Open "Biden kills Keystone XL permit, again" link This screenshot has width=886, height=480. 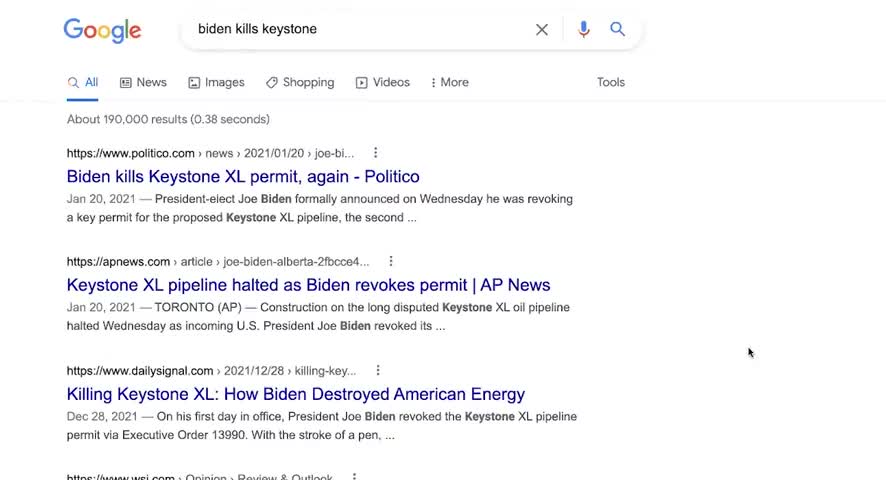point(243,177)
